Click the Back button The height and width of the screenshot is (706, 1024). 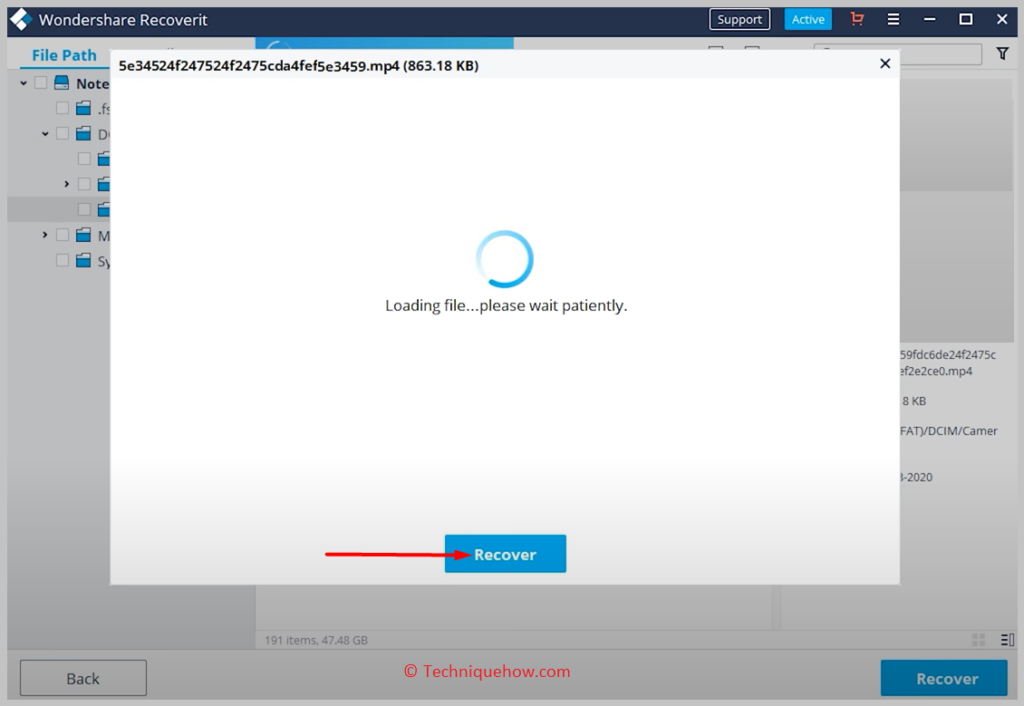(83, 678)
